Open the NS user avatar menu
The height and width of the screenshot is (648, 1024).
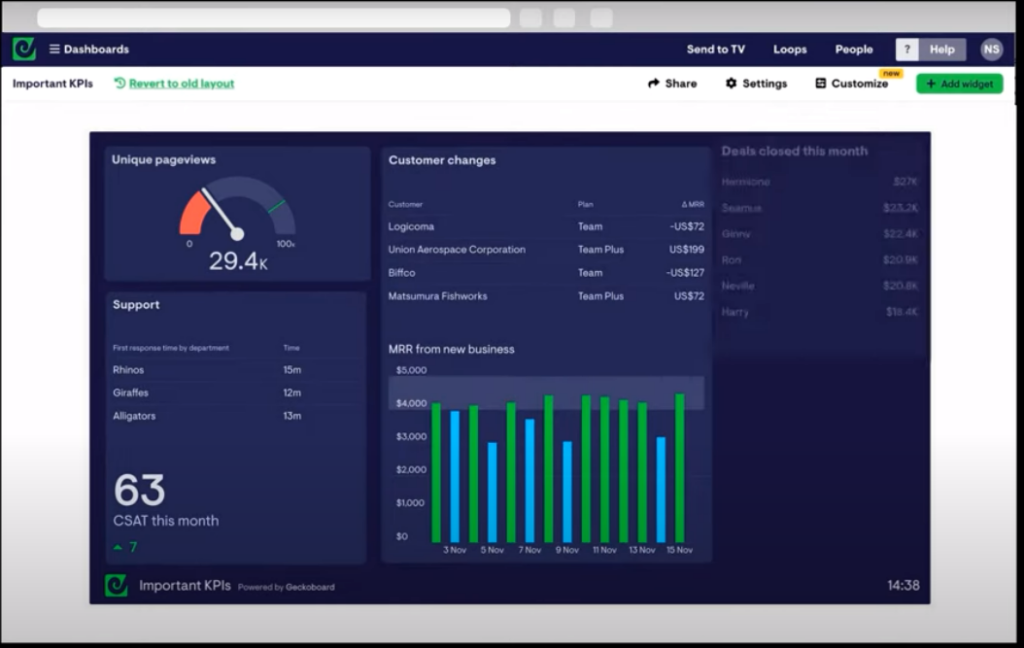point(991,48)
